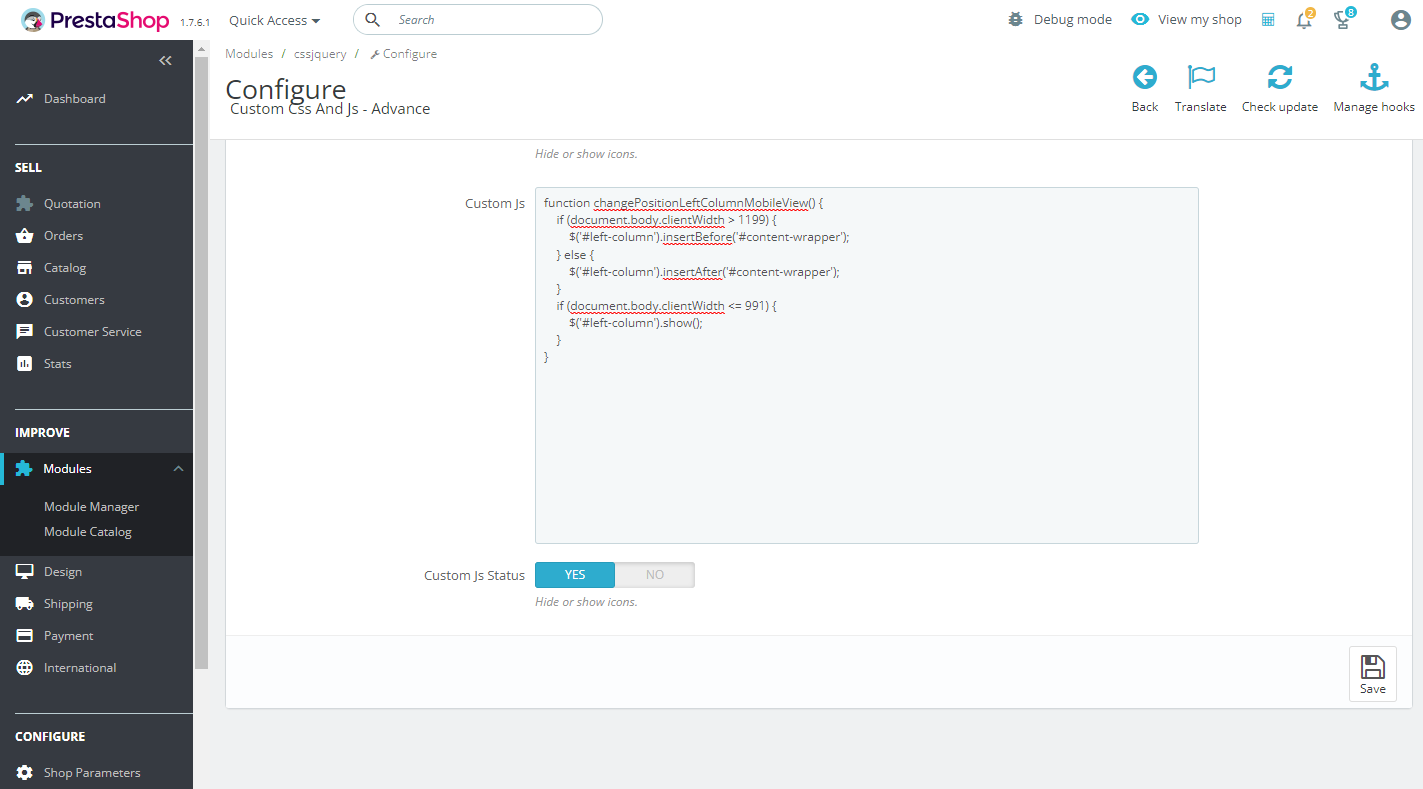The height and width of the screenshot is (789, 1423).
Task: Click the Translate flag icon
Action: pyautogui.click(x=1201, y=77)
